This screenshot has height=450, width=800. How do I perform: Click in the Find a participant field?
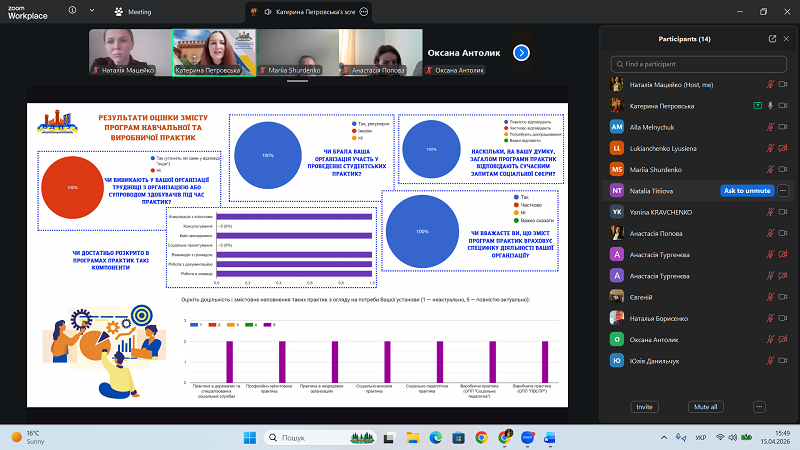(700, 64)
